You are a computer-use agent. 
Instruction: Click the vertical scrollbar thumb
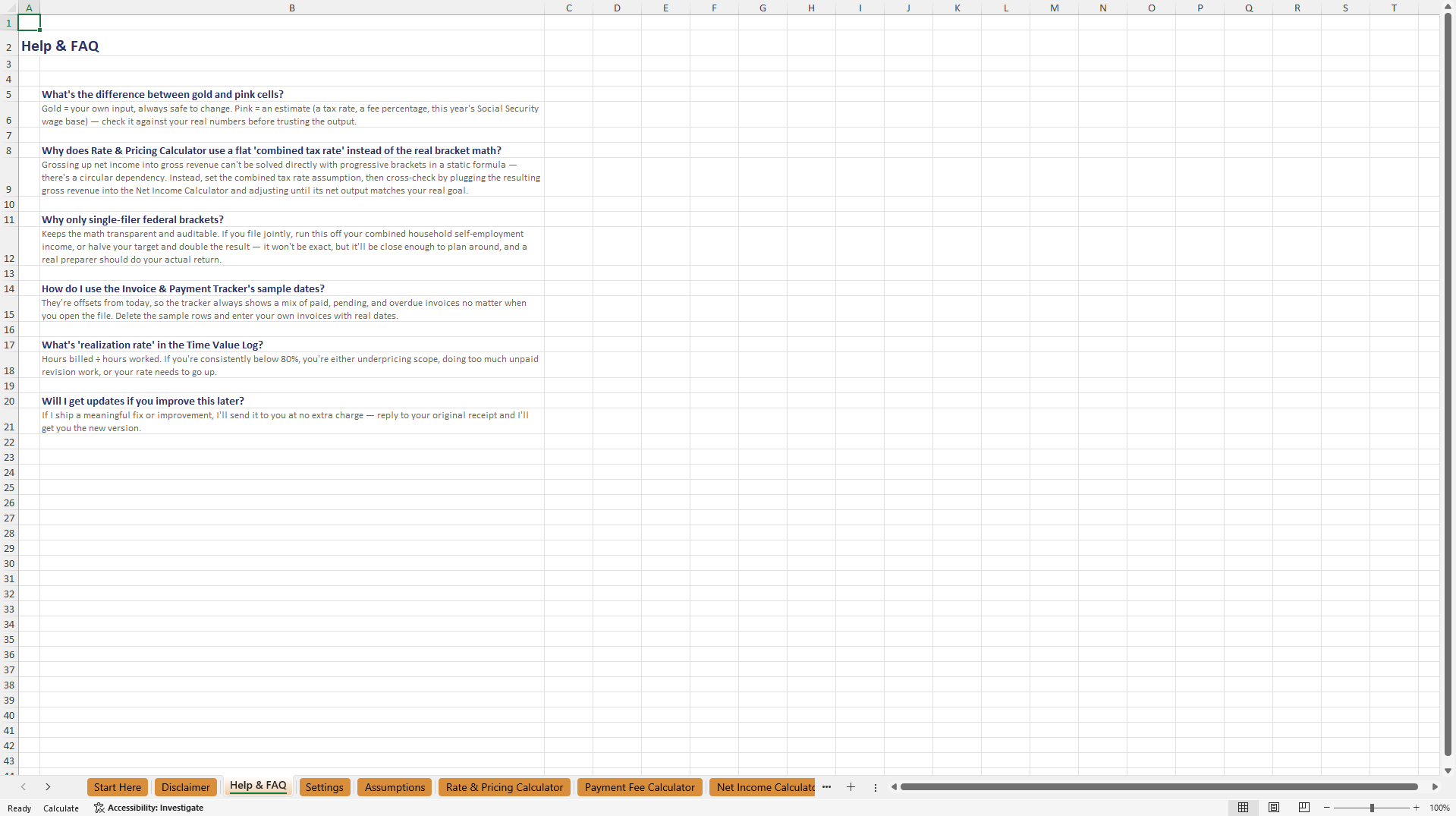pos(1448,383)
